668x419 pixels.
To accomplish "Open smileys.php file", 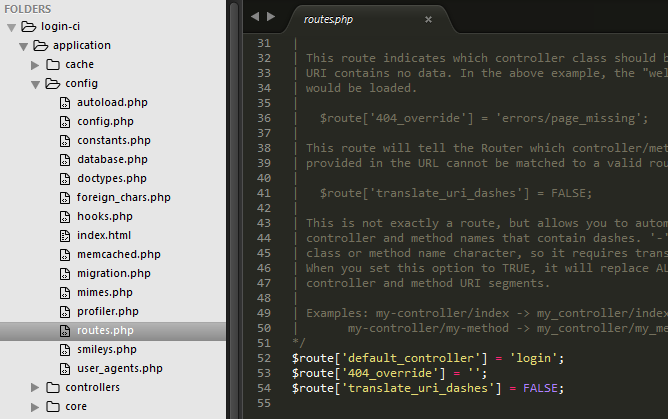I will point(107,349).
